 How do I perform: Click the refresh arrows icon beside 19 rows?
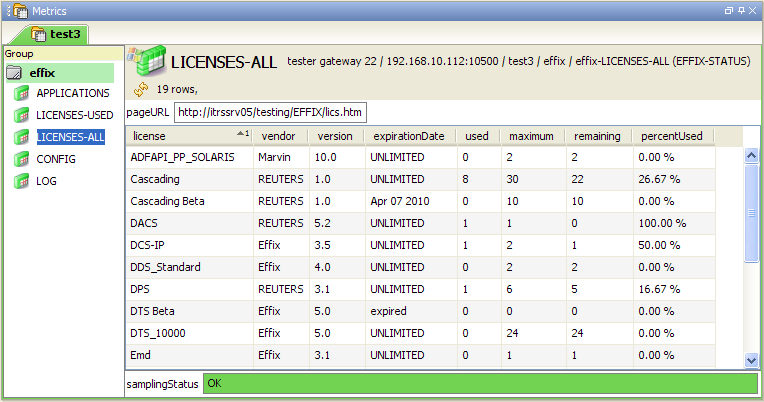(x=141, y=88)
